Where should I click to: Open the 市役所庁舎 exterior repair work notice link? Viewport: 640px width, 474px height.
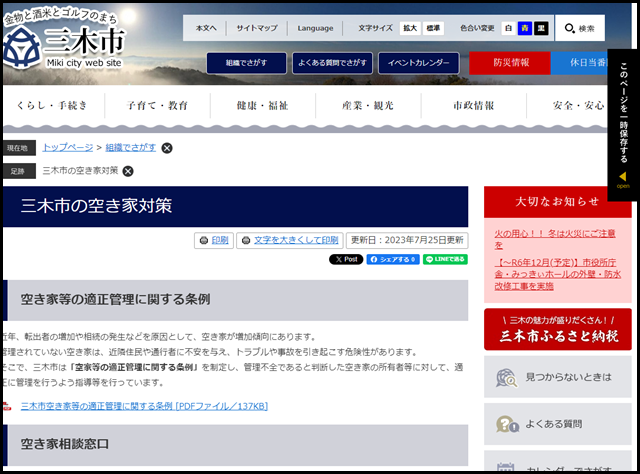[557, 274]
